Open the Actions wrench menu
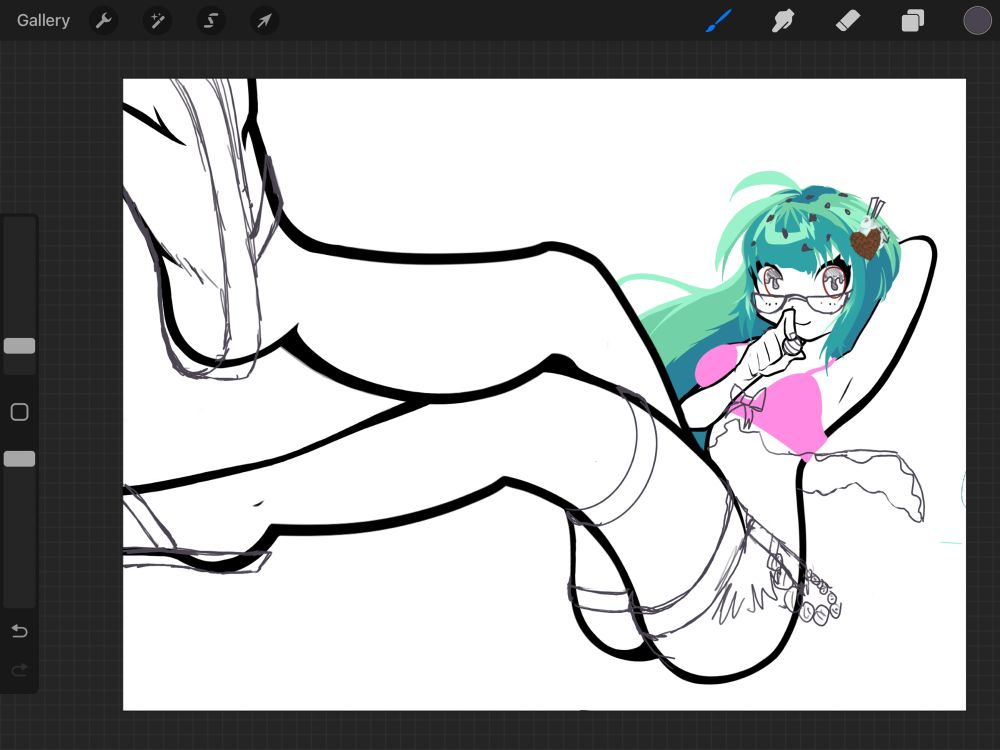The width and height of the screenshot is (1000, 750). point(103,21)
